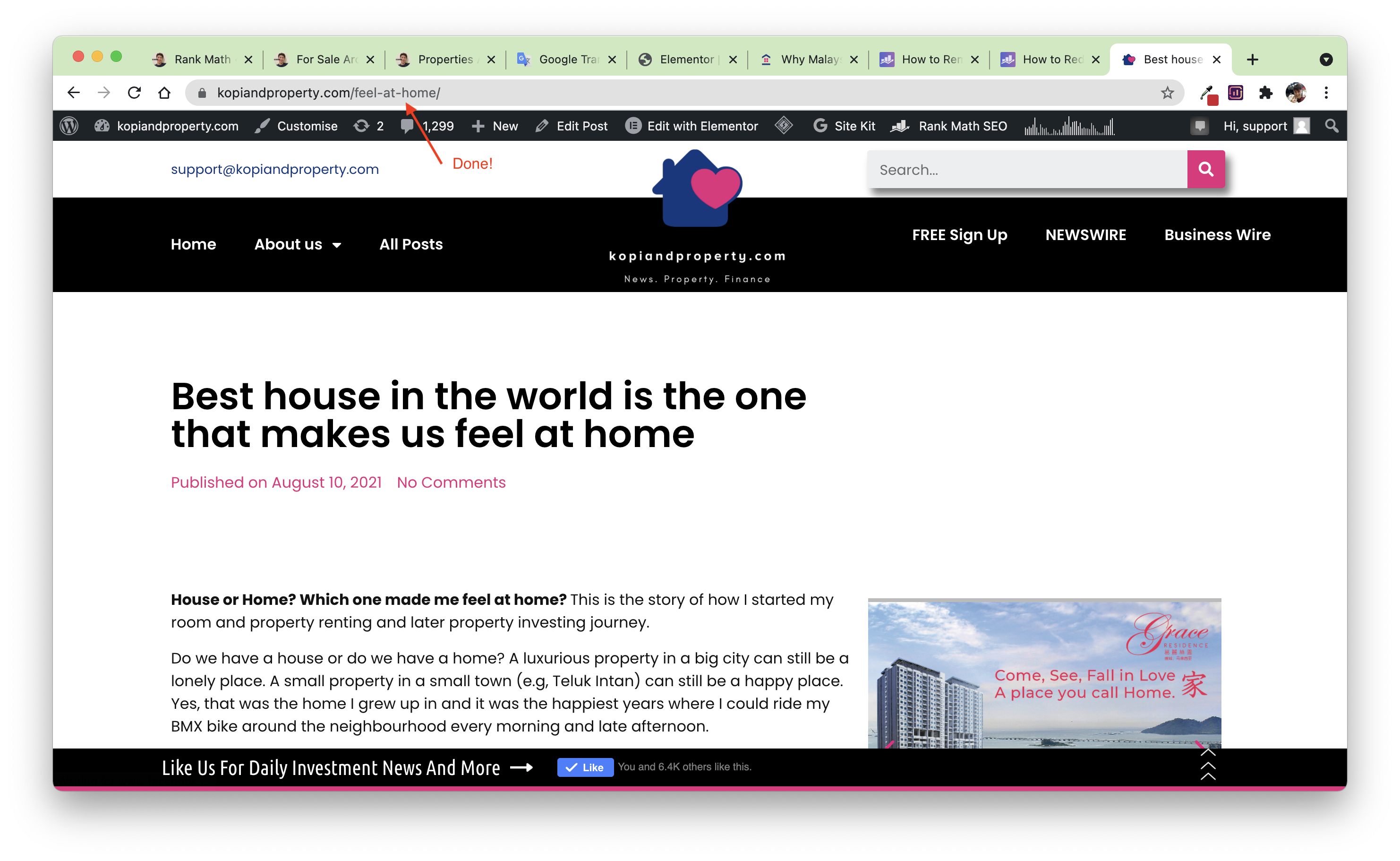The width and height of the screenshot is (1400, 861).
Task: Open the comments bubble showing 1,299
Action: tap(427, 126)
